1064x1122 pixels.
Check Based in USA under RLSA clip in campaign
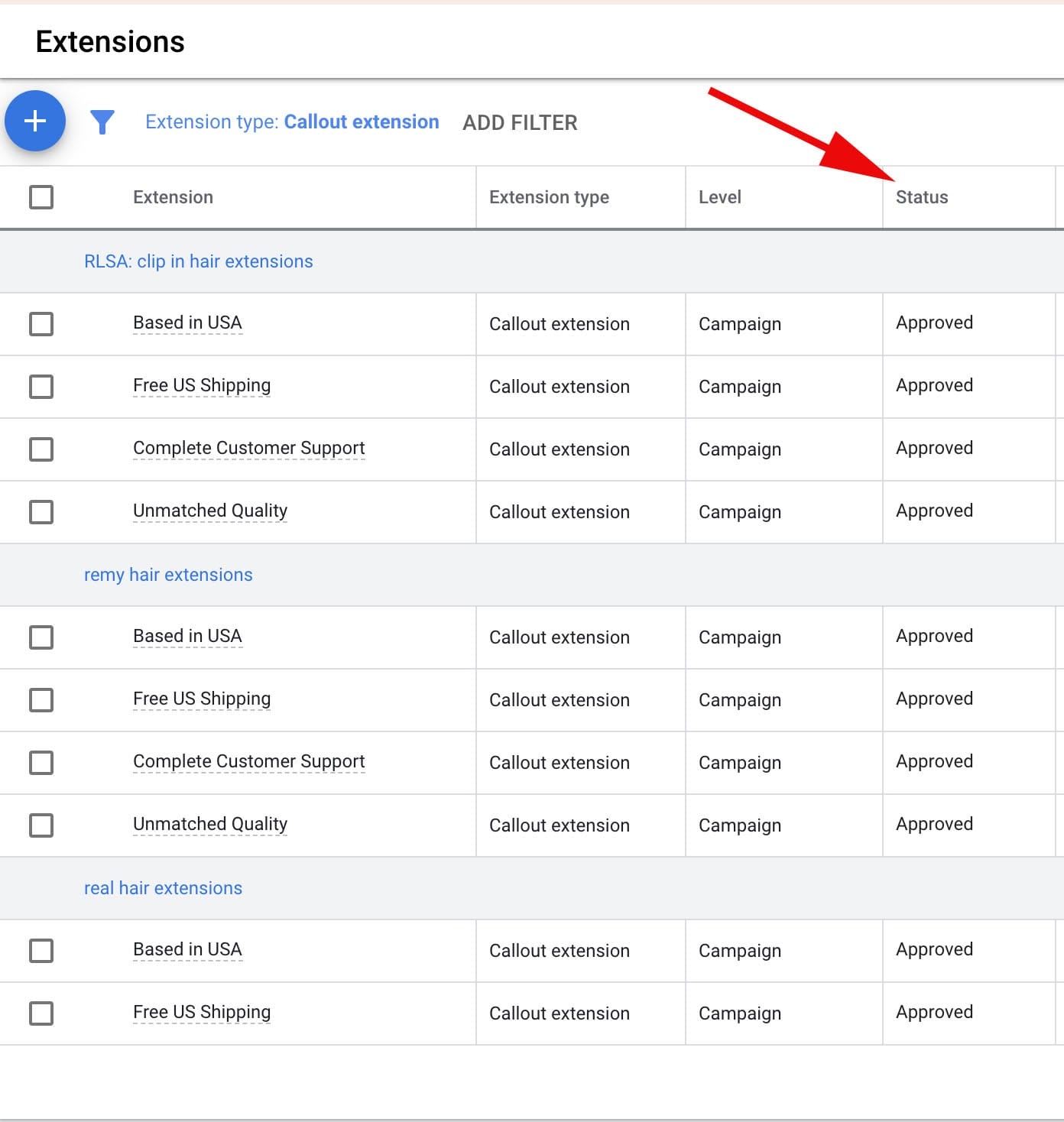click(x=41, y=324)
